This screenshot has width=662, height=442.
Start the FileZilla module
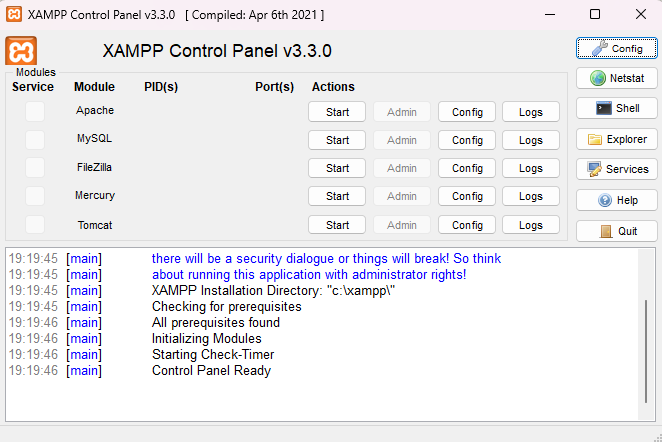point(337,168)
